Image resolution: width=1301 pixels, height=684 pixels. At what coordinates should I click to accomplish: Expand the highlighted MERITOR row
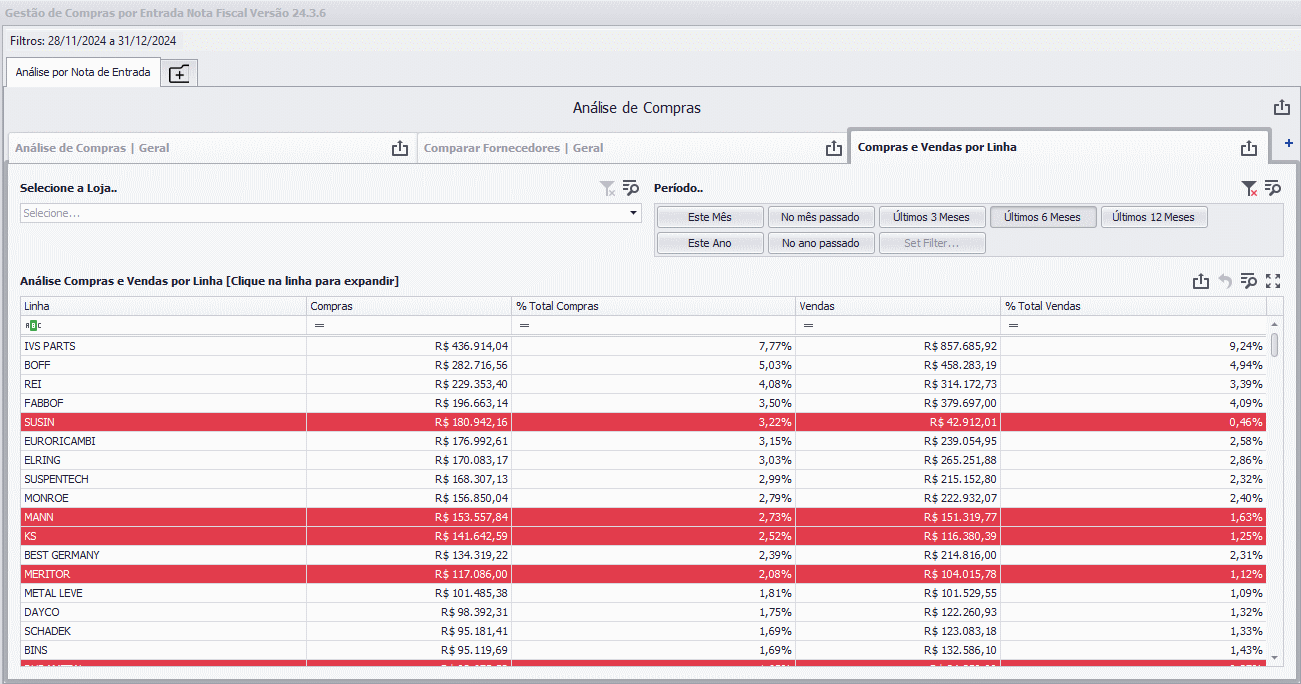coord(644,574)
